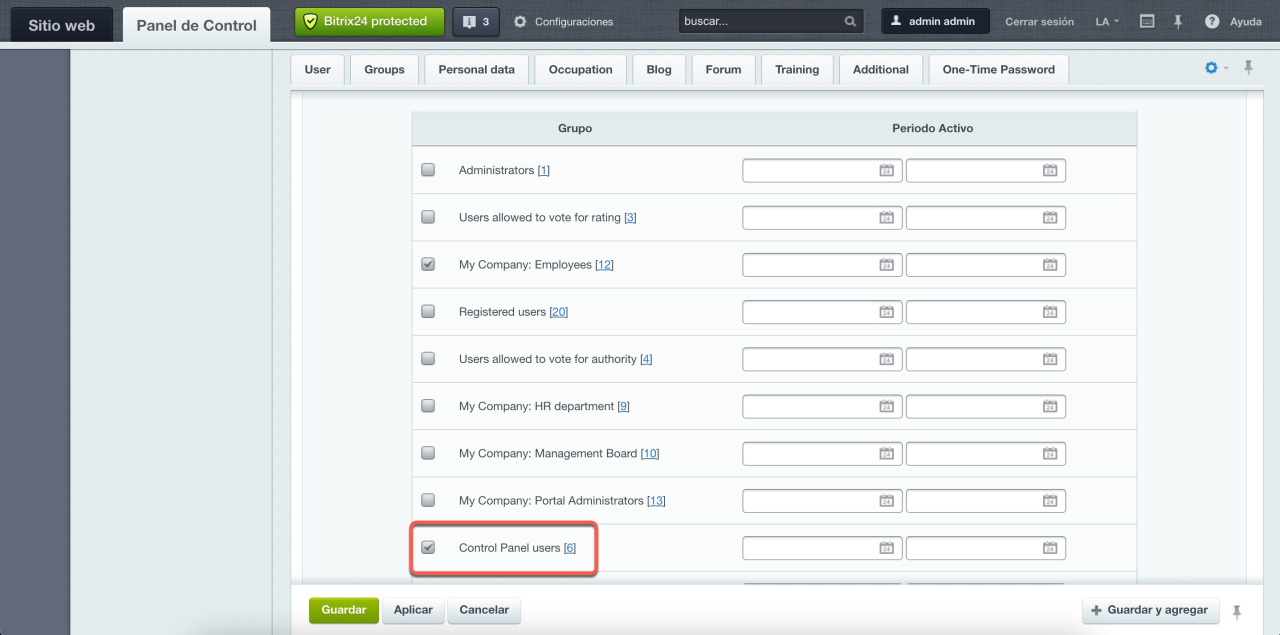This screenshot has height=635, width=1280.
Task: Open the One-Time Password tab
Action: tap(998, 70)
